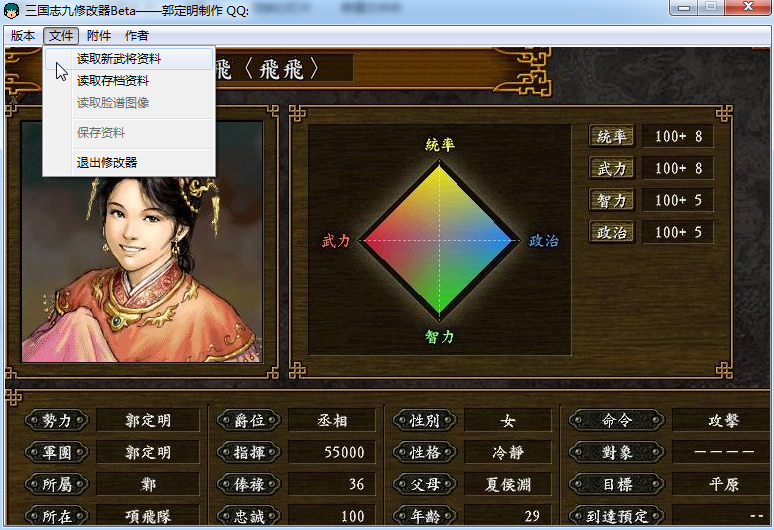The image size is (774, 530).
Task: Click the 政治 stat label button
Action: tap(612, 232)
